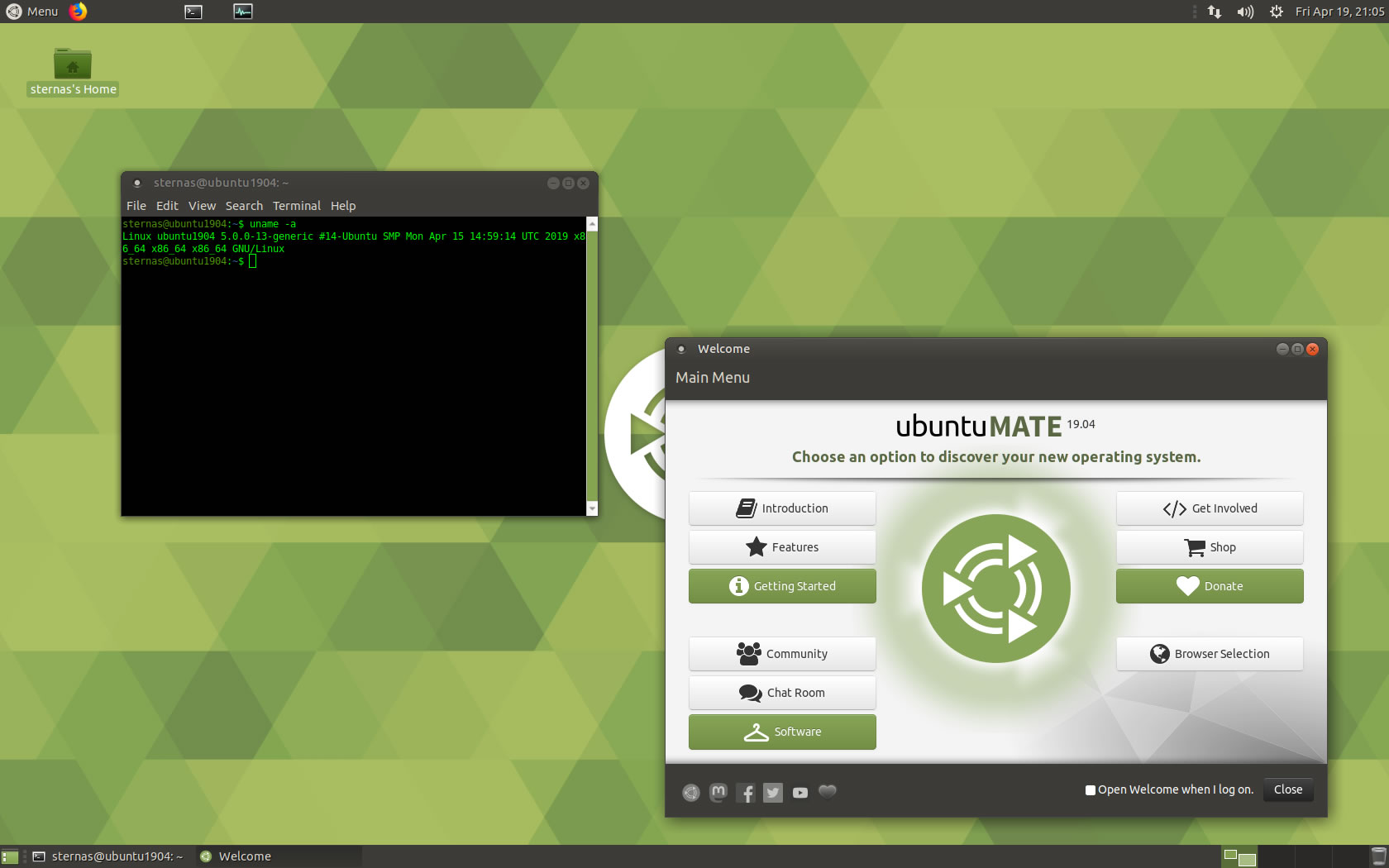Viewport: 1389px width, 868px height.
Task: Click the Shop button in Welcome
Action: tap(1210, 547)
